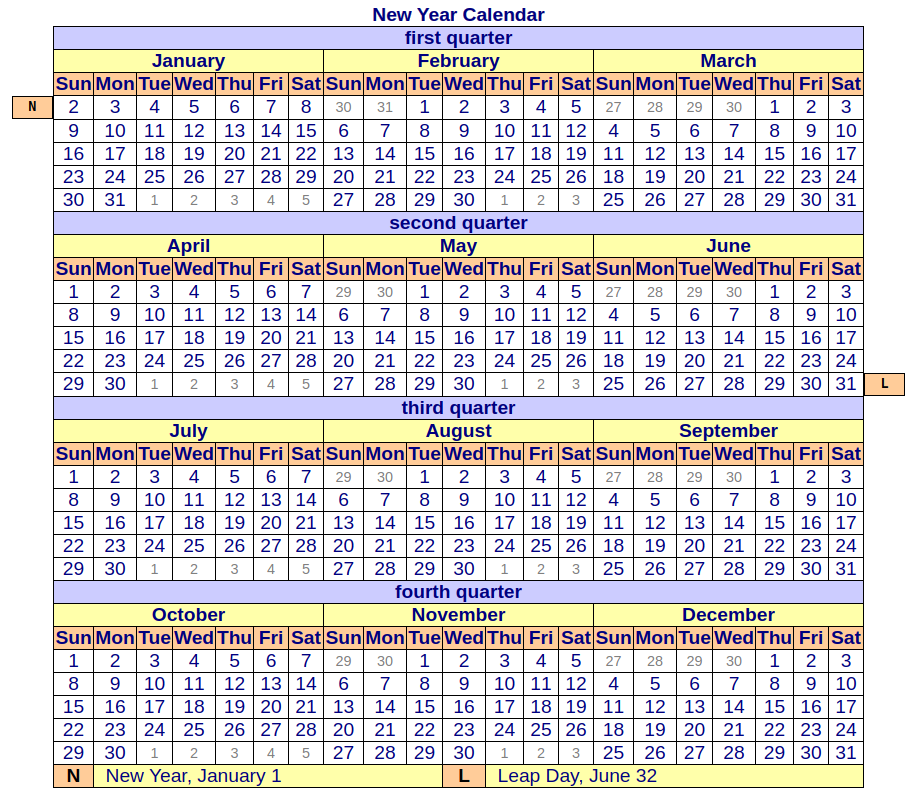Select day 15 in the May grid
This screenshot has width=918, height=804.
tap(424, 338)
